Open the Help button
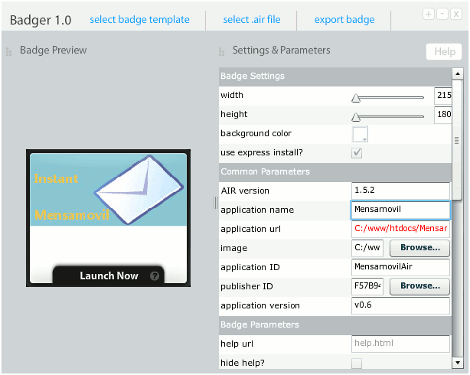Screen dimensions: 470x375 [444, 52]
